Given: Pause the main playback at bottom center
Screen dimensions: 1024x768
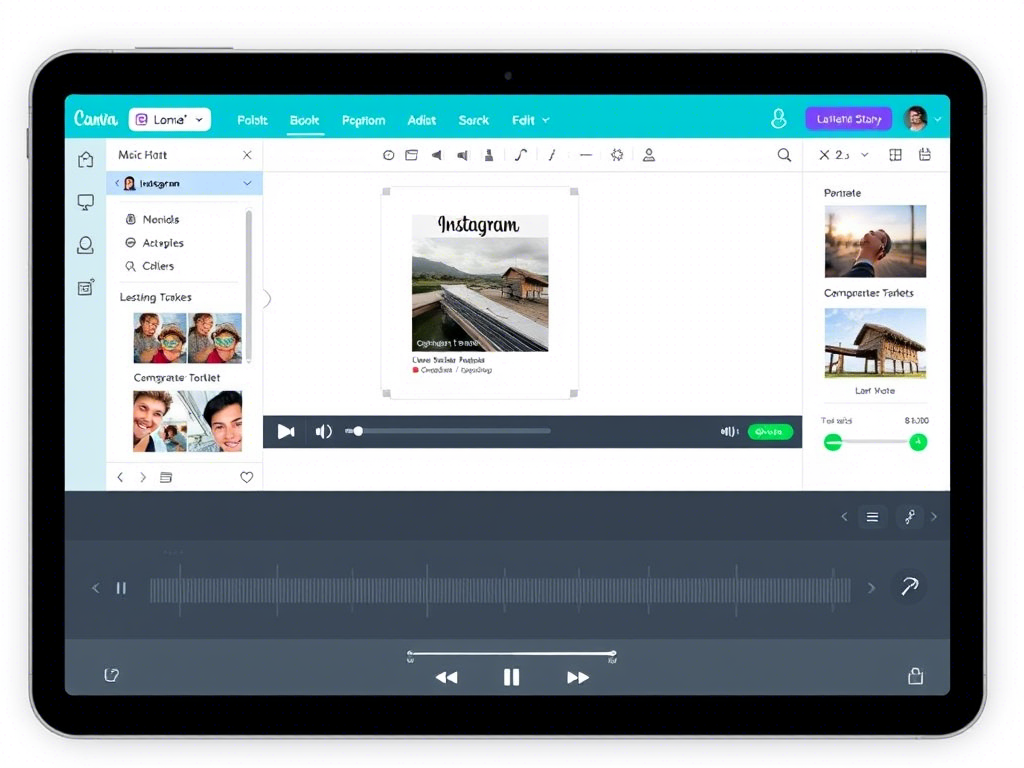Looking at the screenshot, I should tap(511, 677).
